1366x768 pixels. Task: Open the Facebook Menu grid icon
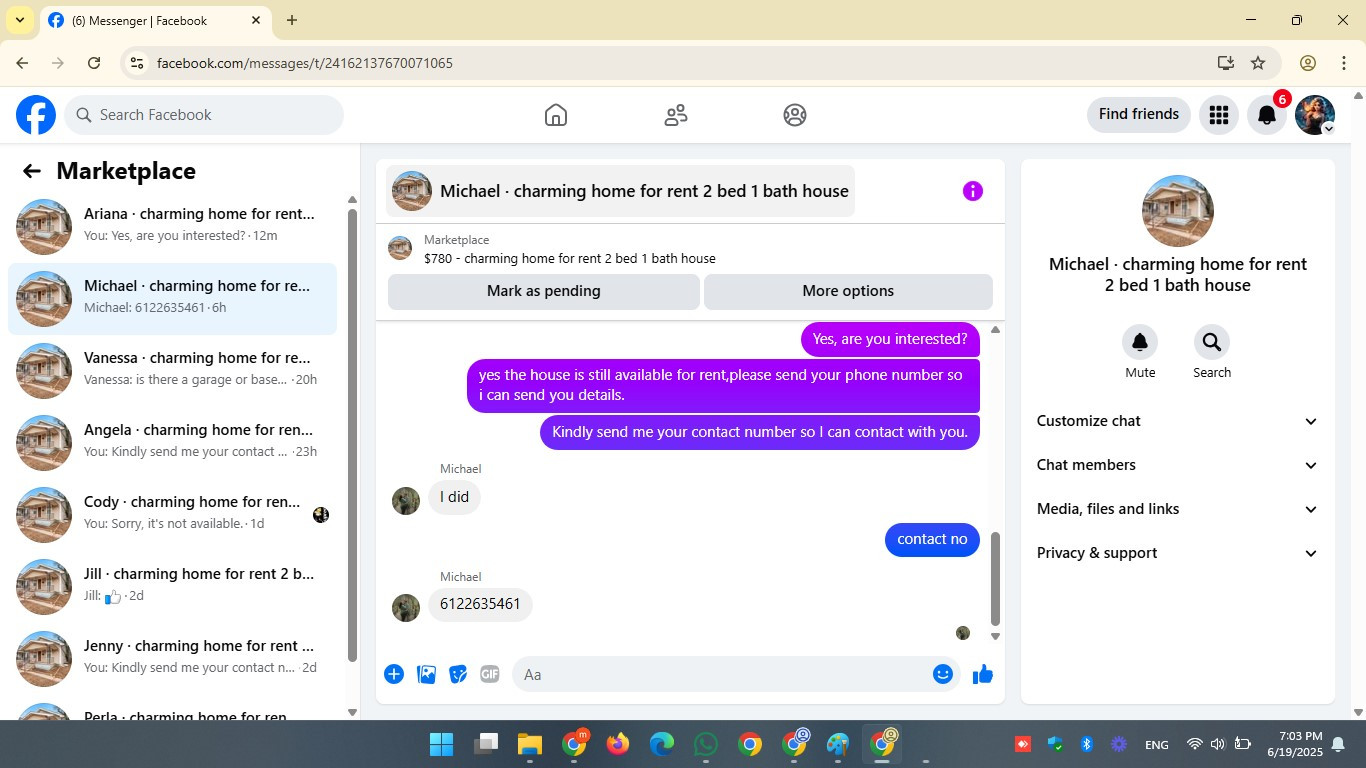(x=1218, y=115)
